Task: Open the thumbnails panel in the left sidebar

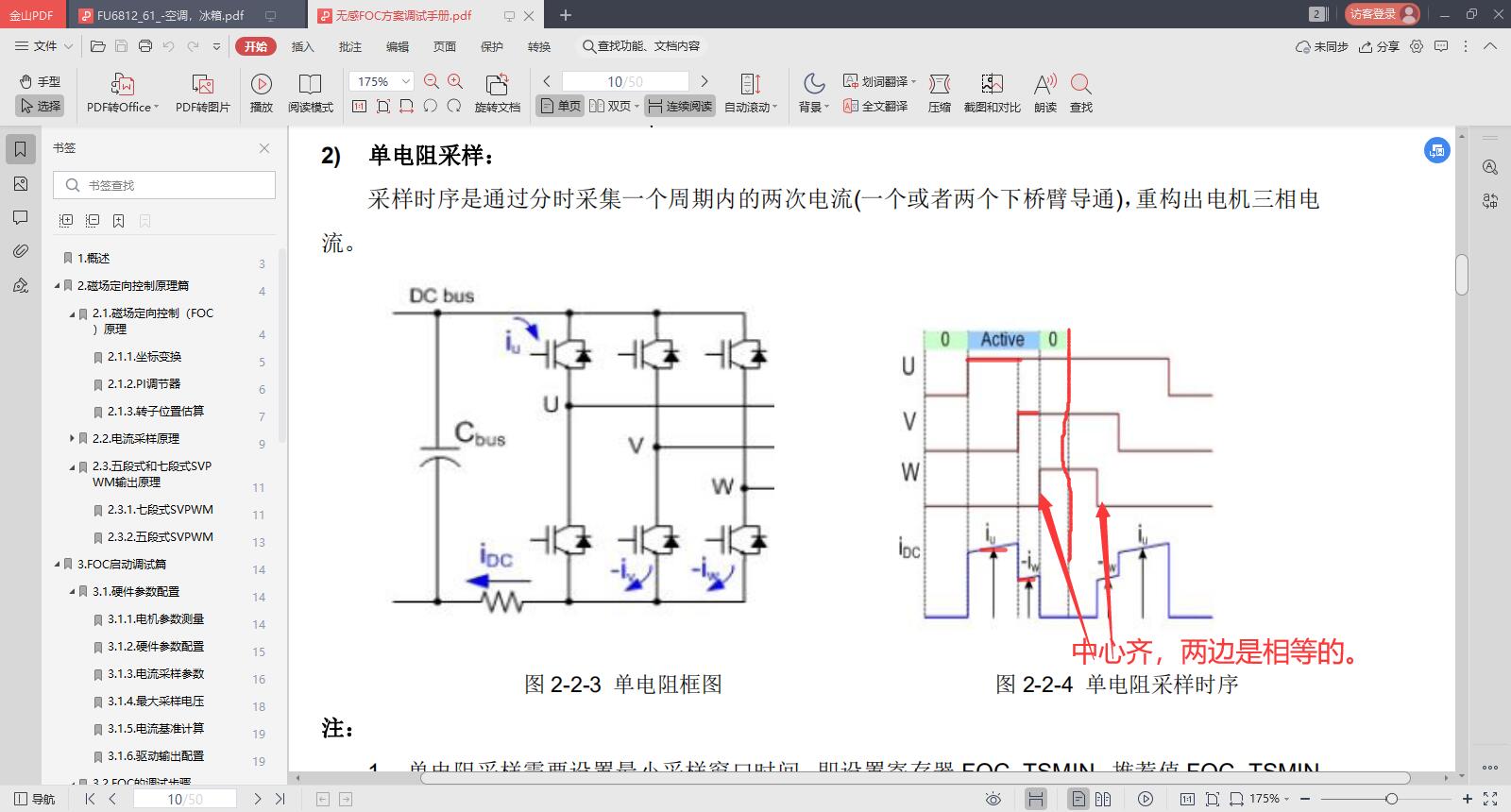Action: pos(20,184)
